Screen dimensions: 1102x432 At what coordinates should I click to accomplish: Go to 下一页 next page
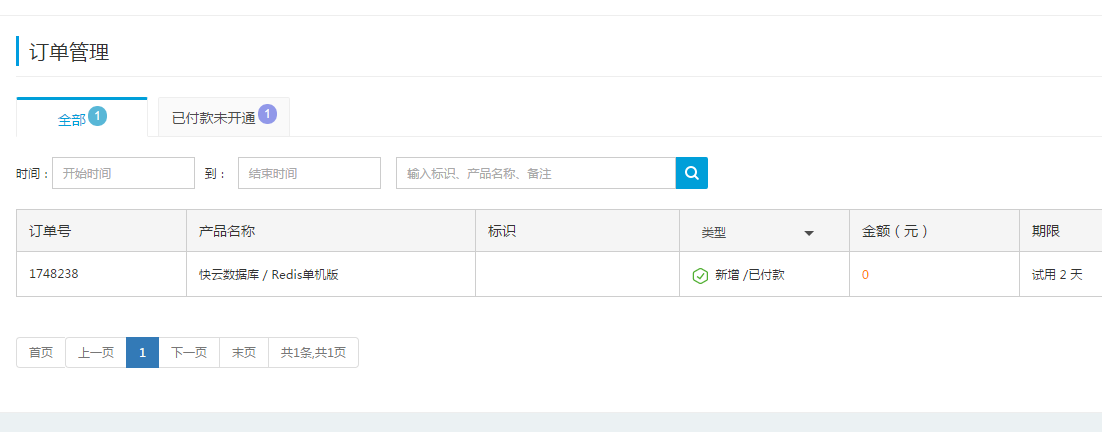(x=189, y=352)
